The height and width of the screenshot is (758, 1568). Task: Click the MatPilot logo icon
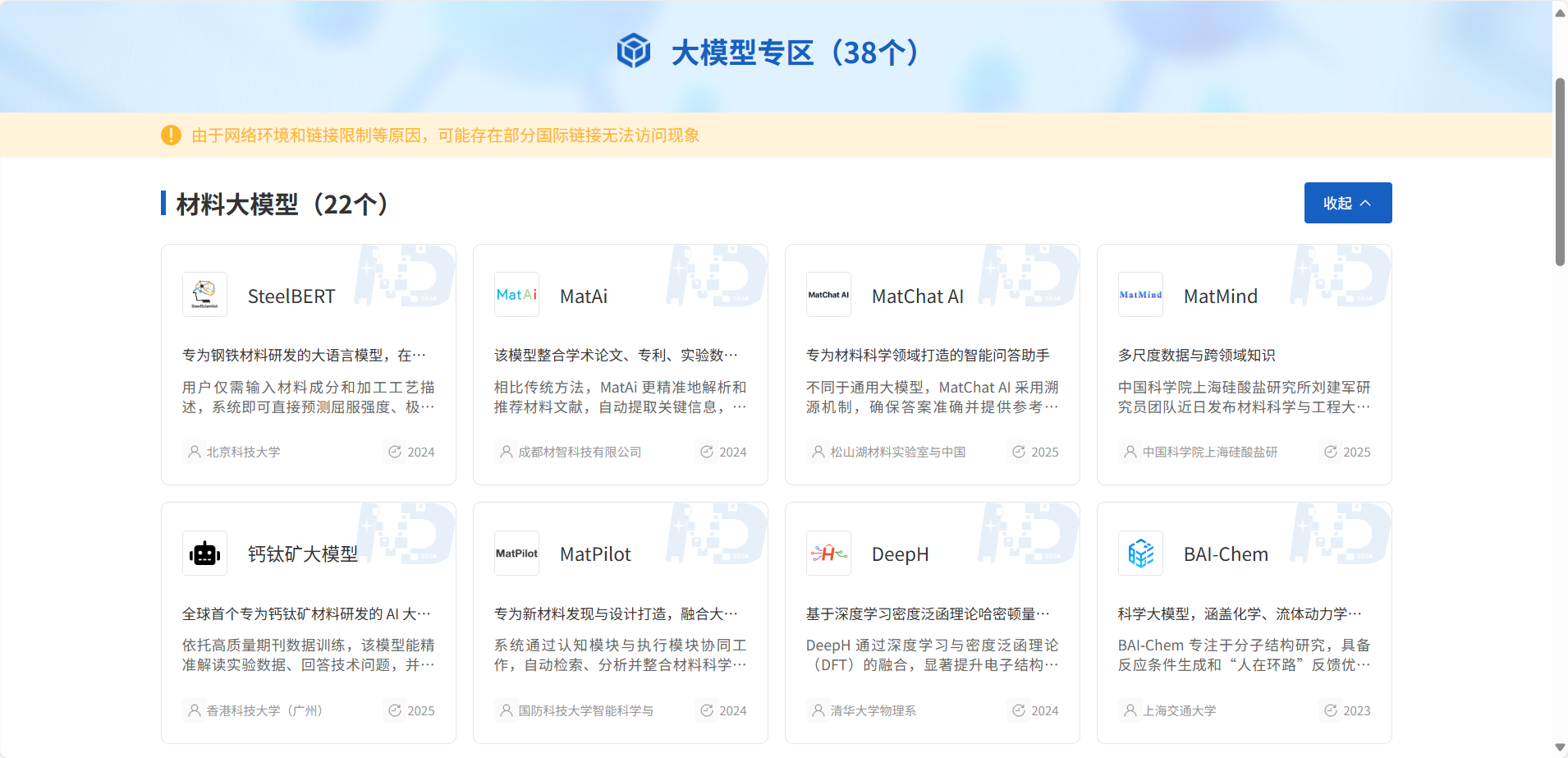(516, 554)
